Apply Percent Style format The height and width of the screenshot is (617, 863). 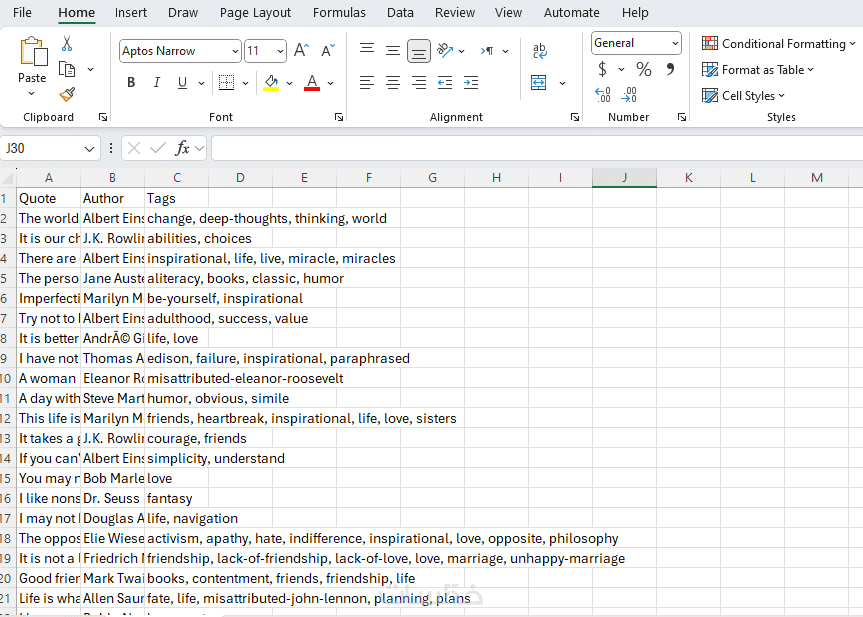pyautogui.click(x=643, y=69)
